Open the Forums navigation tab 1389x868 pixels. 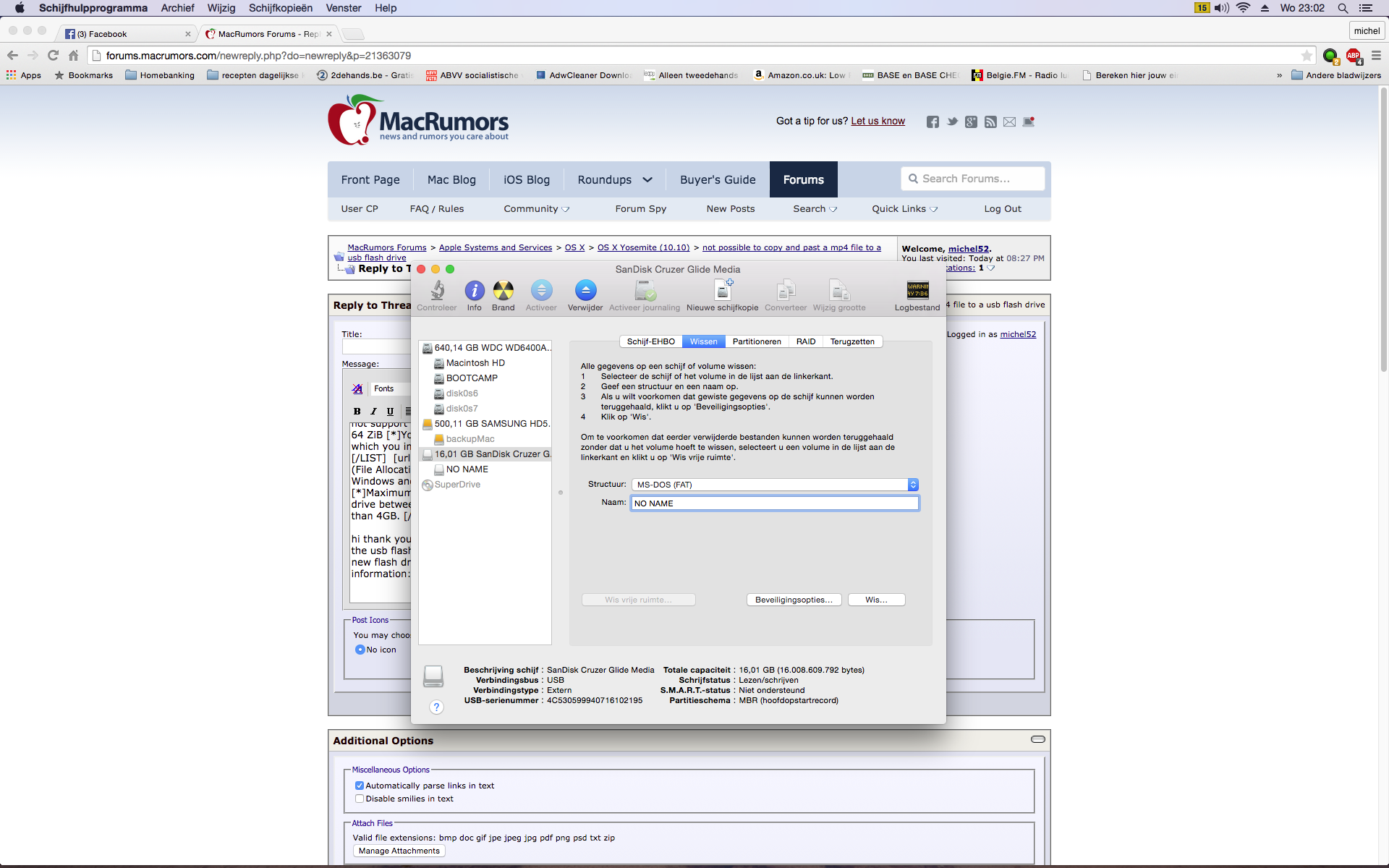click(x=803, y=179)
